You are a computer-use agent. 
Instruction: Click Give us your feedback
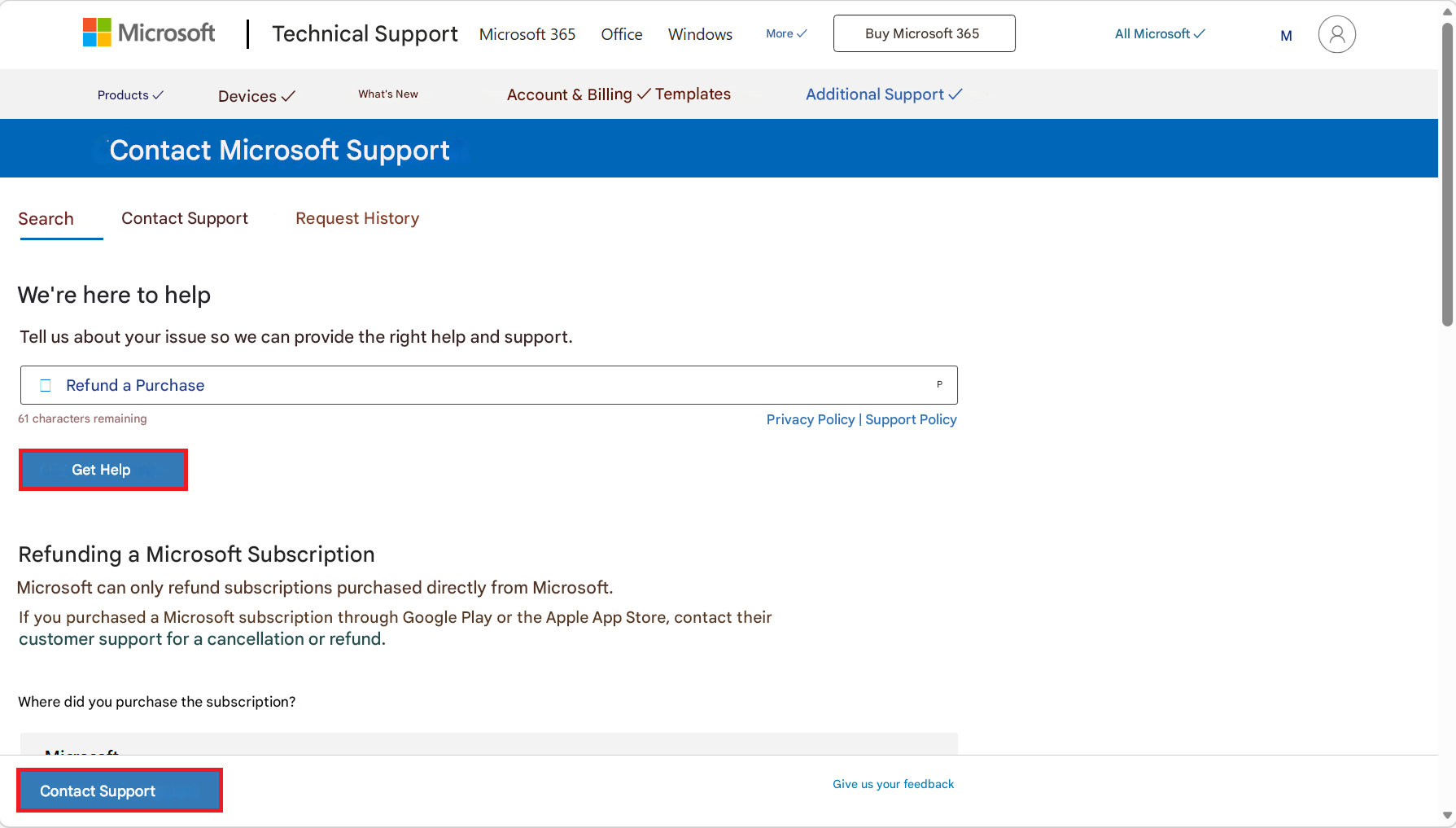[x=893, y=783]
